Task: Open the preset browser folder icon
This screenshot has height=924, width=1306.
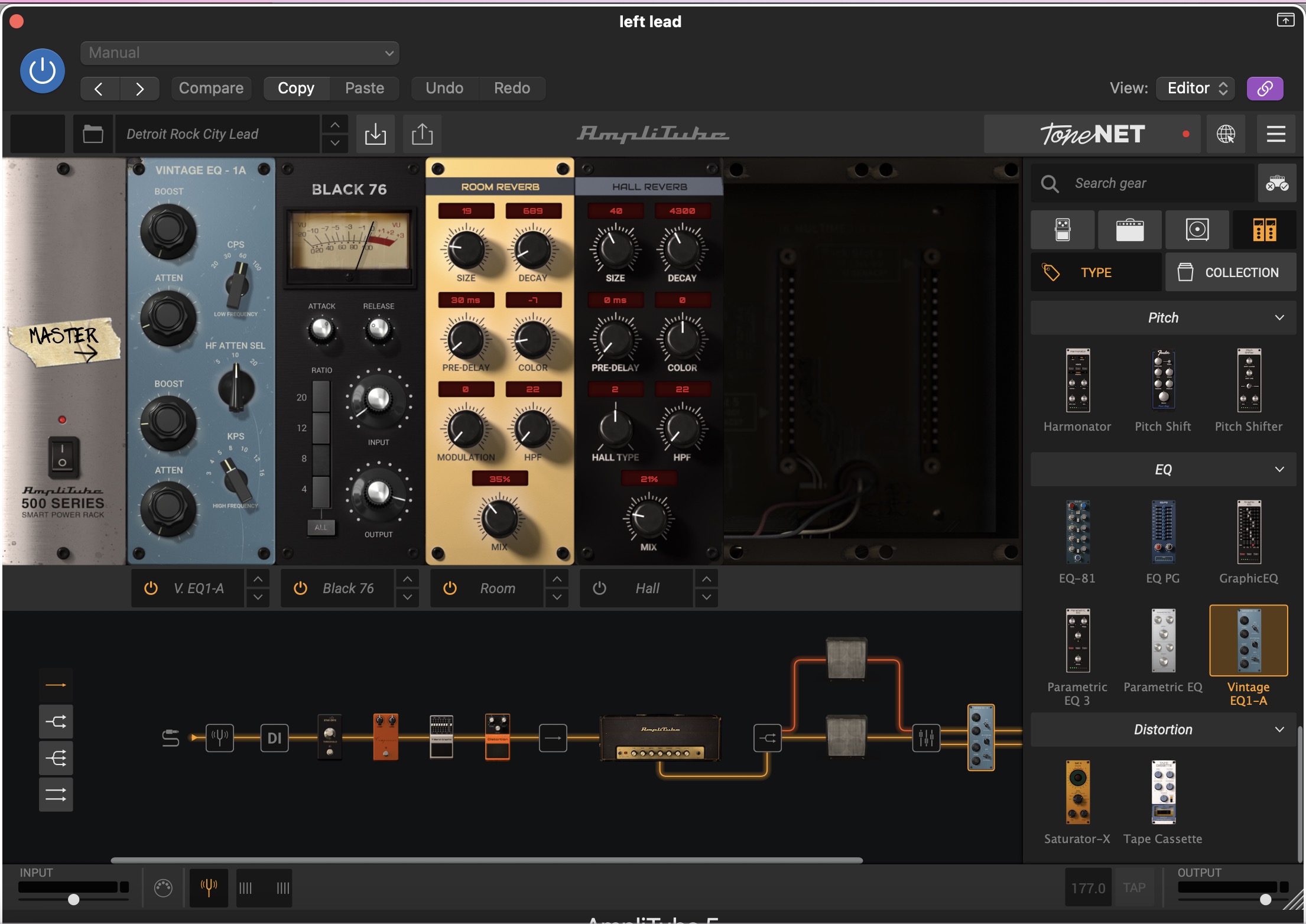Action: pos(93,134)
